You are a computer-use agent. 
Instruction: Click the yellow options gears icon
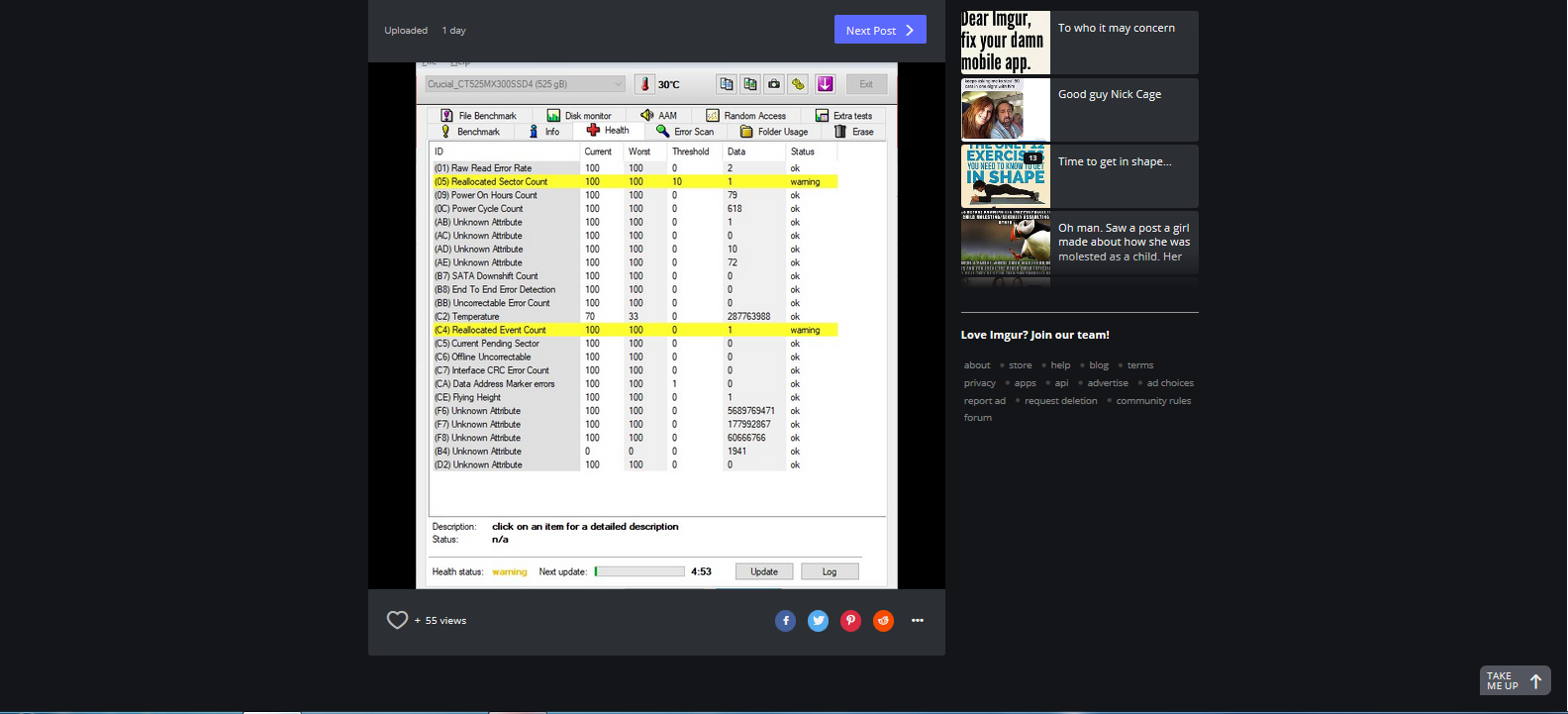click(798, 84)
